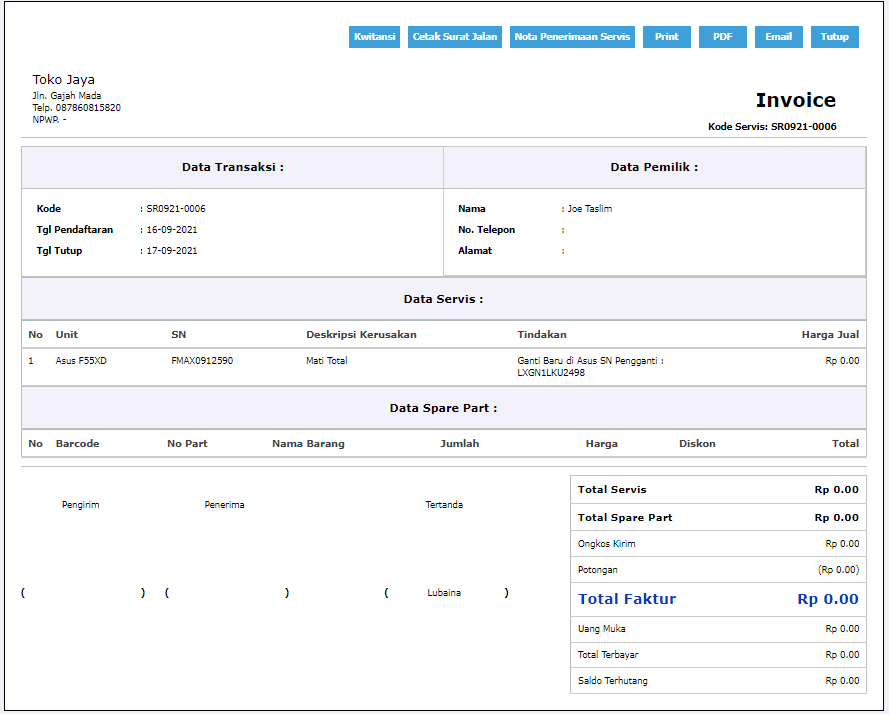Click the Pengirim signature label
Viewport: 889px width, 714px height.
(x=81, y=505)
